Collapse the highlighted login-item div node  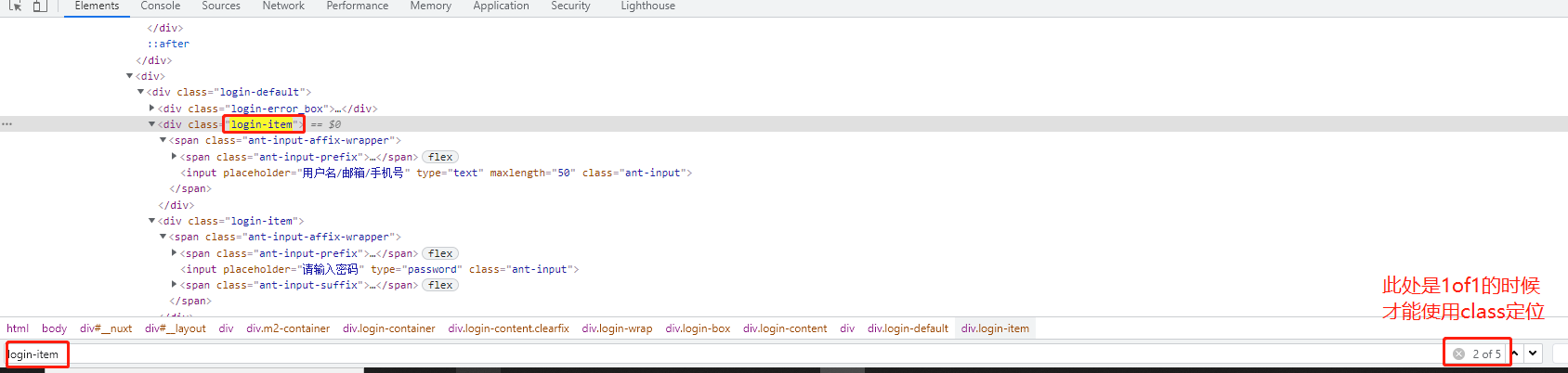tap(151, 124)
